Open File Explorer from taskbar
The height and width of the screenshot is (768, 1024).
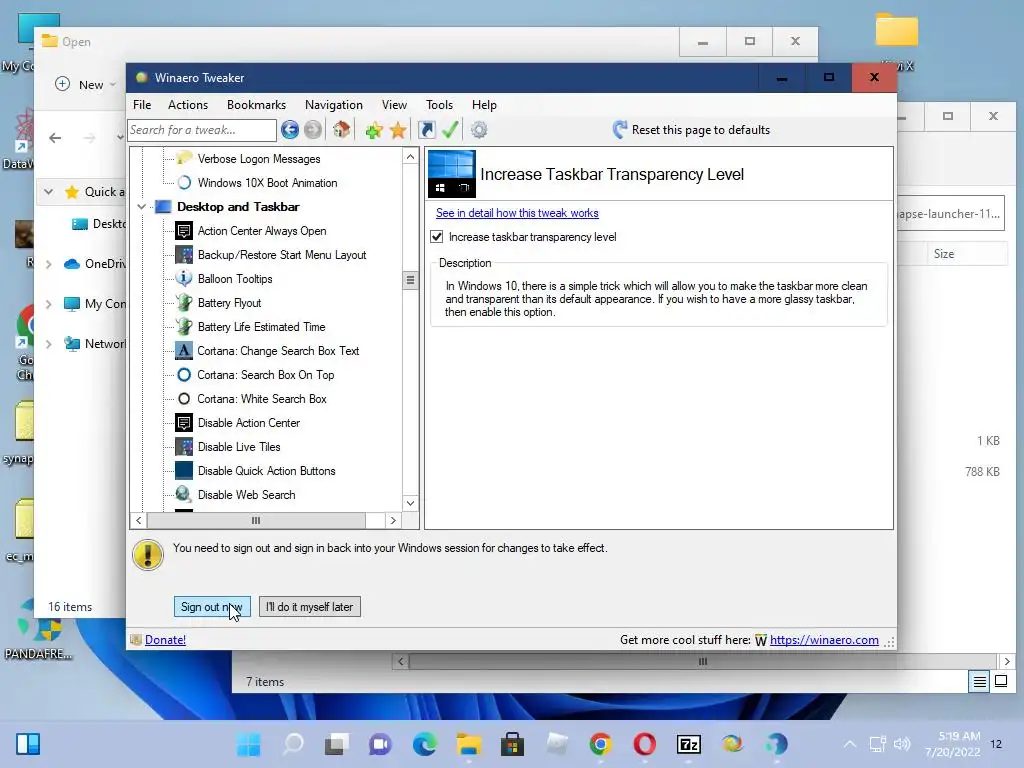[468, 744]
